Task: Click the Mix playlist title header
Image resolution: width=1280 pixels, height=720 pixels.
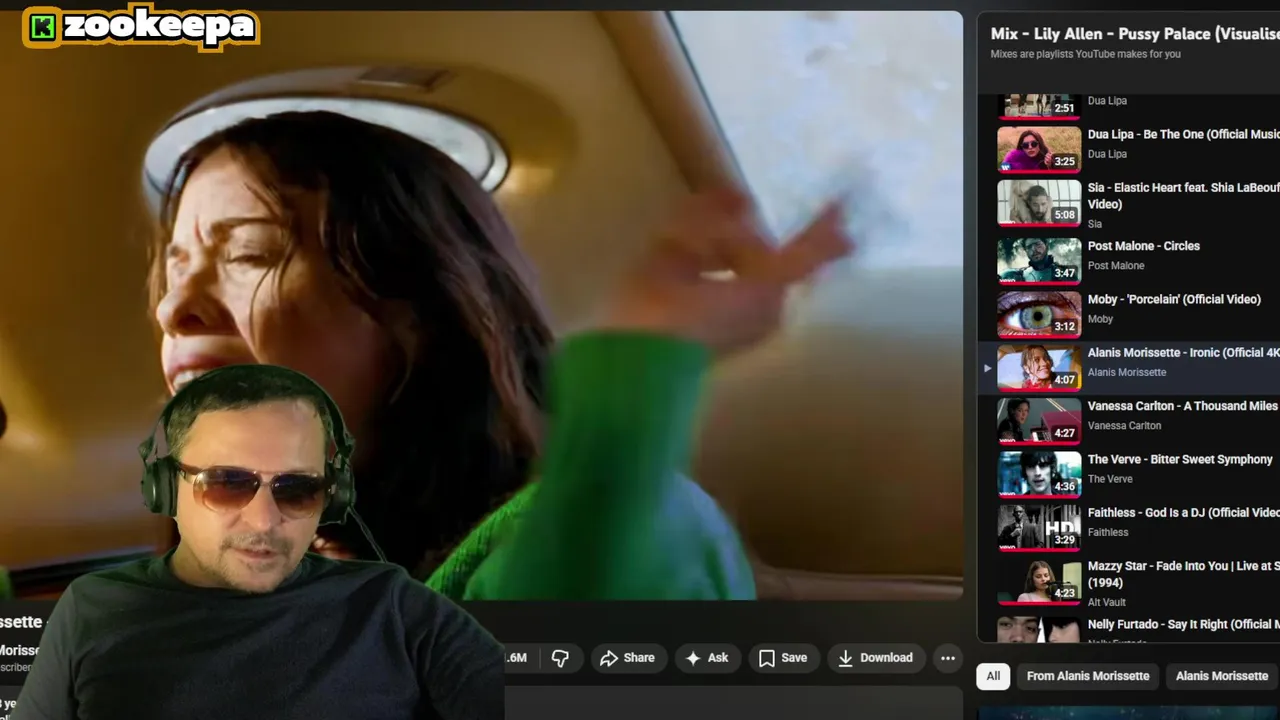Action: tap(1134, 34)
